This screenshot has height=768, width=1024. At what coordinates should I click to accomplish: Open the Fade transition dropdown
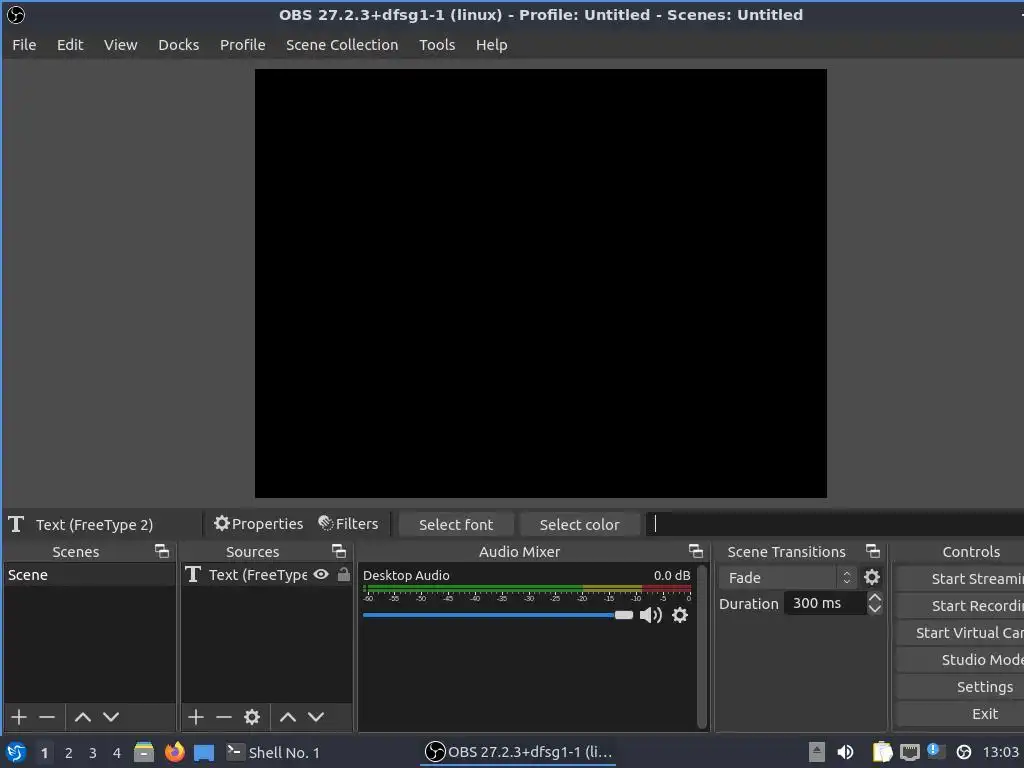788,577
